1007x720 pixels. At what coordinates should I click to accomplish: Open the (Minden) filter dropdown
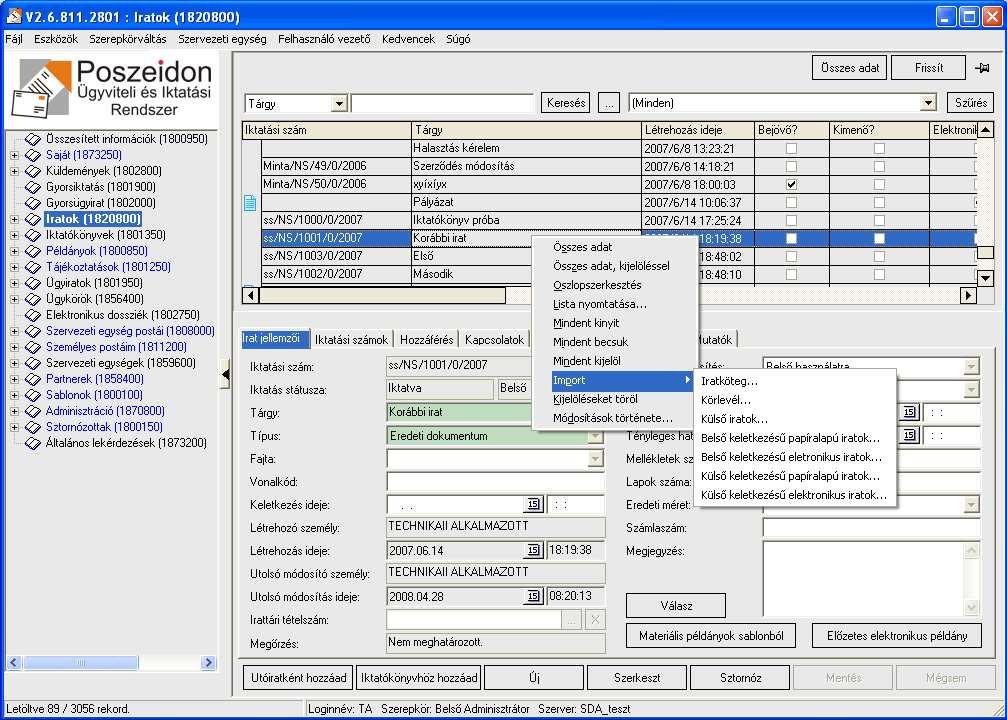click(x=927, y=103)
